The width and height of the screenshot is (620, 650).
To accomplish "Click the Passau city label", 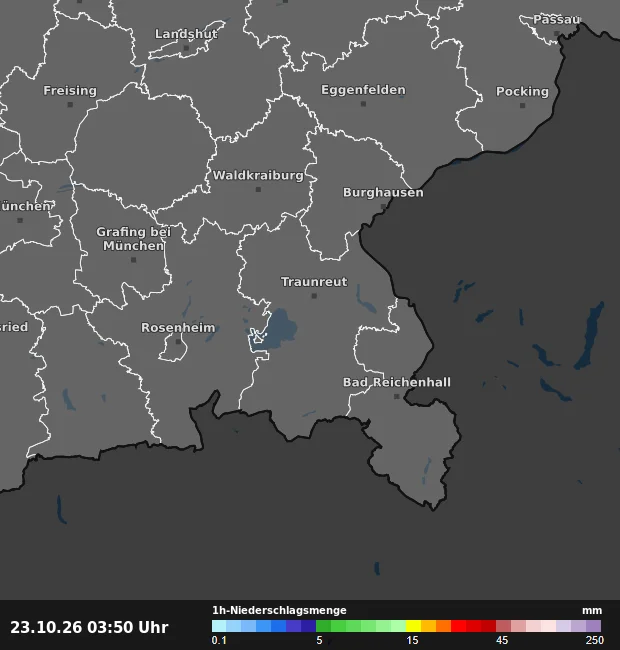I will pos(557,19).
